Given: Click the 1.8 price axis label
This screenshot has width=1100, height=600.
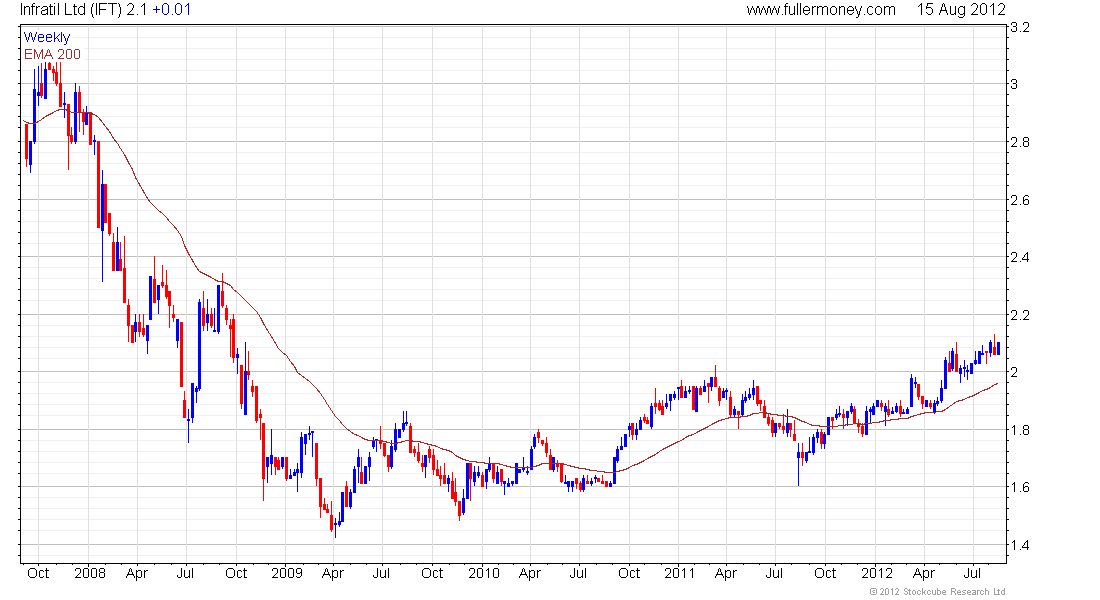Looking at the screenshot, I should click(x=1019, y=430).
